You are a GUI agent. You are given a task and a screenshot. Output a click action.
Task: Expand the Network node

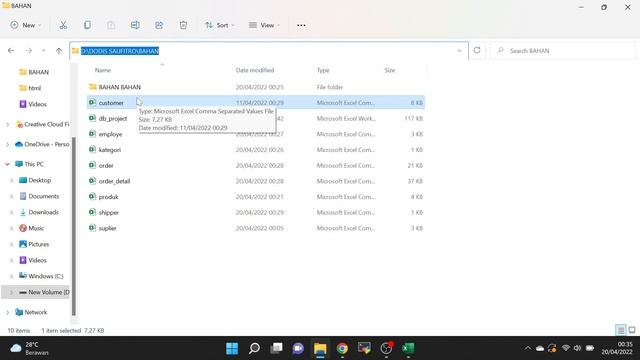coord(7,312)
